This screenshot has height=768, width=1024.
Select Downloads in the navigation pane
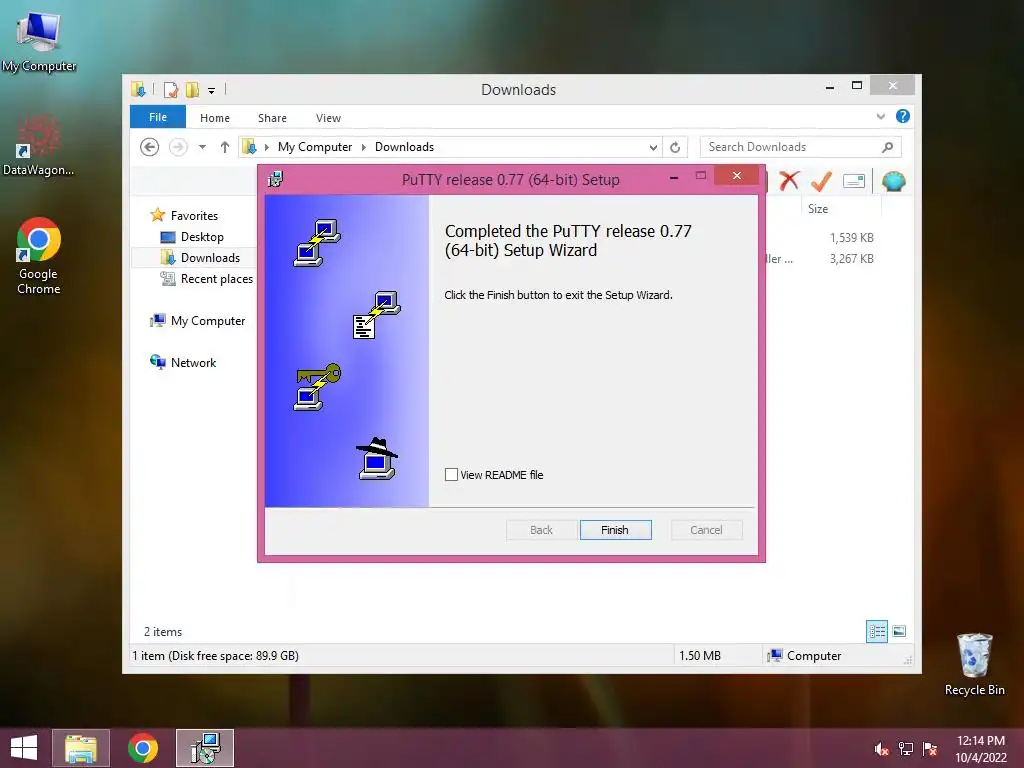(x=210, y=258)
